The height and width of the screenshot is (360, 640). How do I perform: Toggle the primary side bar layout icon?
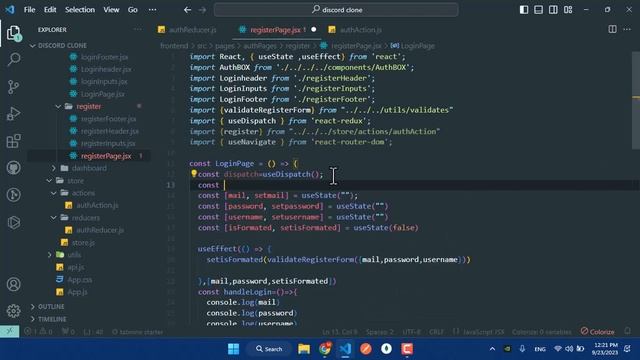tap(524, 10)
